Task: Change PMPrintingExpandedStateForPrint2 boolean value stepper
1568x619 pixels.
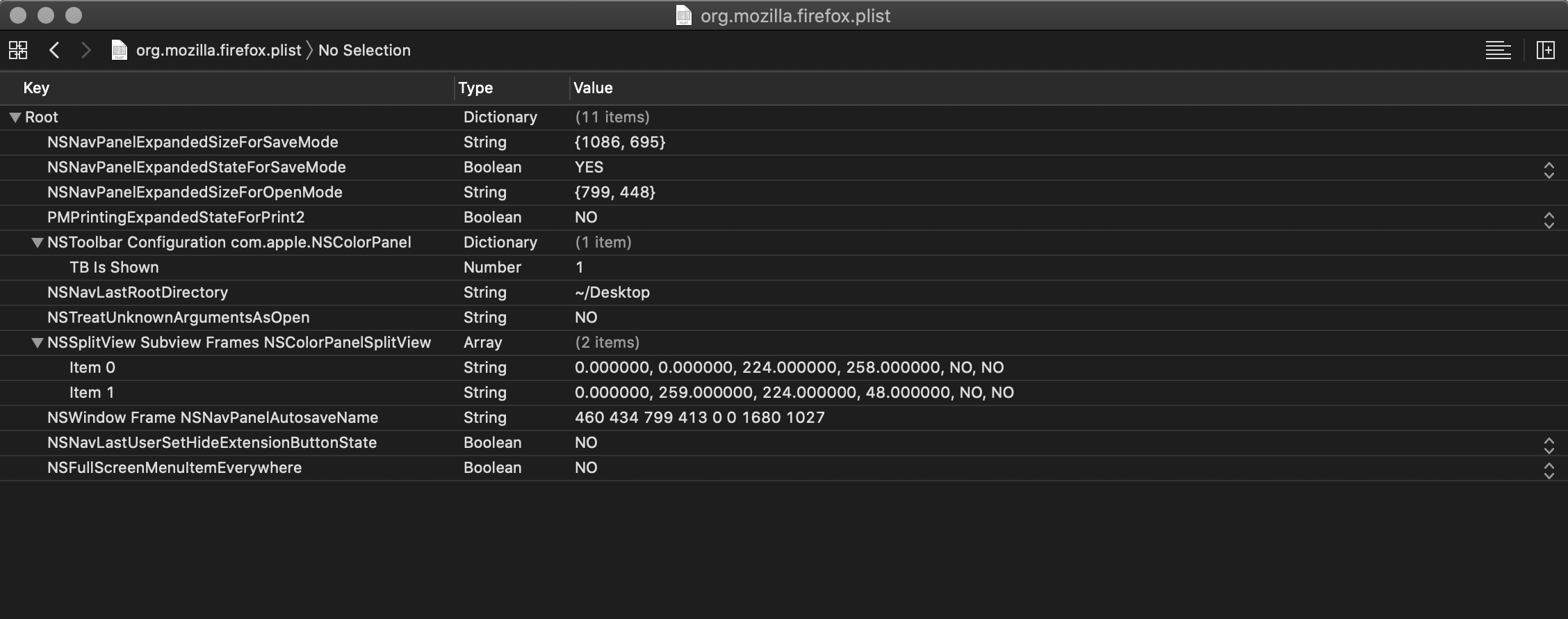Action: 1549,220
